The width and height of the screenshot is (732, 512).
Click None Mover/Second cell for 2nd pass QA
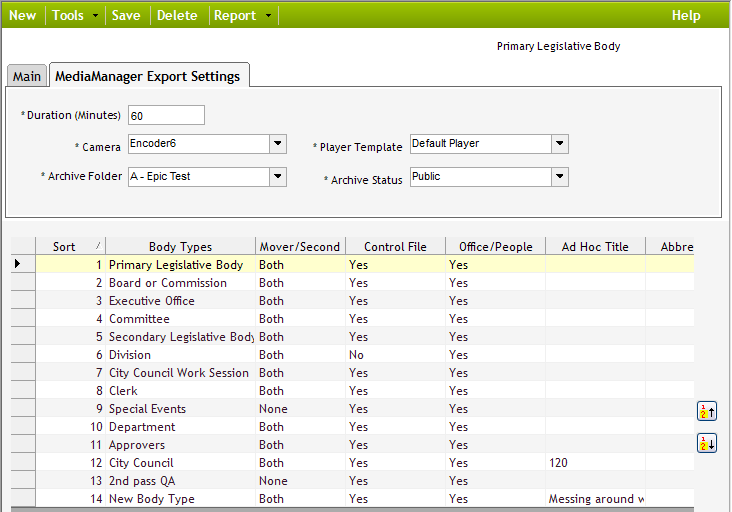pos(300,481)
